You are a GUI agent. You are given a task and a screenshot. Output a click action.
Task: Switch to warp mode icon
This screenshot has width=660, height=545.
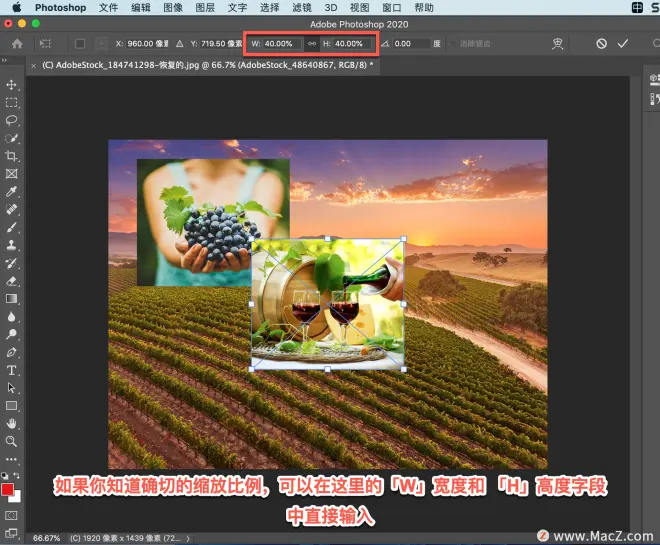coord(558,44)
